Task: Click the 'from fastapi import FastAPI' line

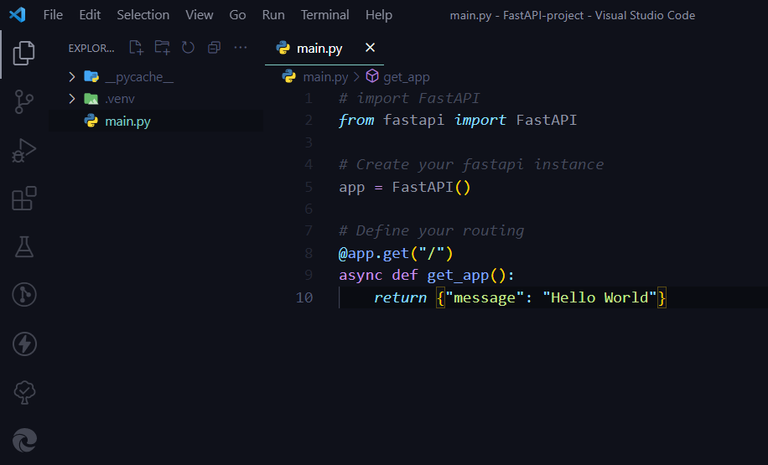Action: point(458,120)
